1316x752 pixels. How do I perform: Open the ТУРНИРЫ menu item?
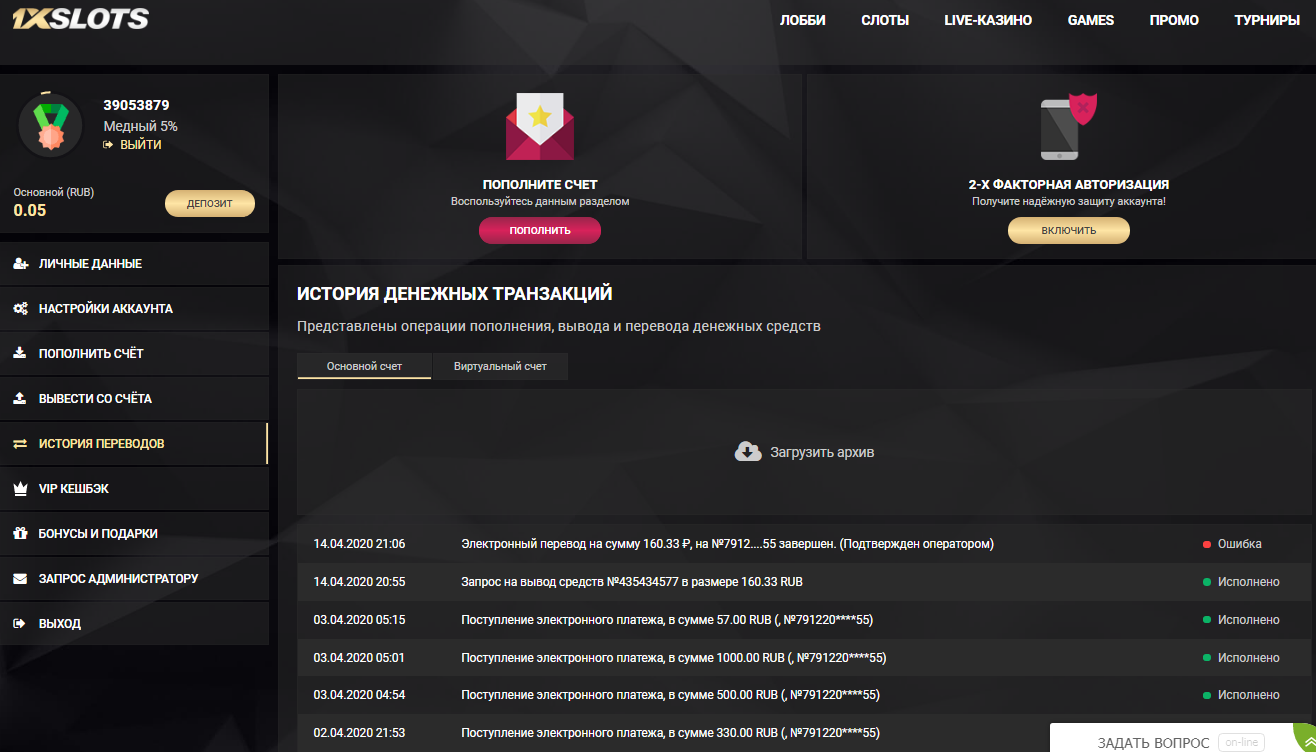pos(1267,20)
